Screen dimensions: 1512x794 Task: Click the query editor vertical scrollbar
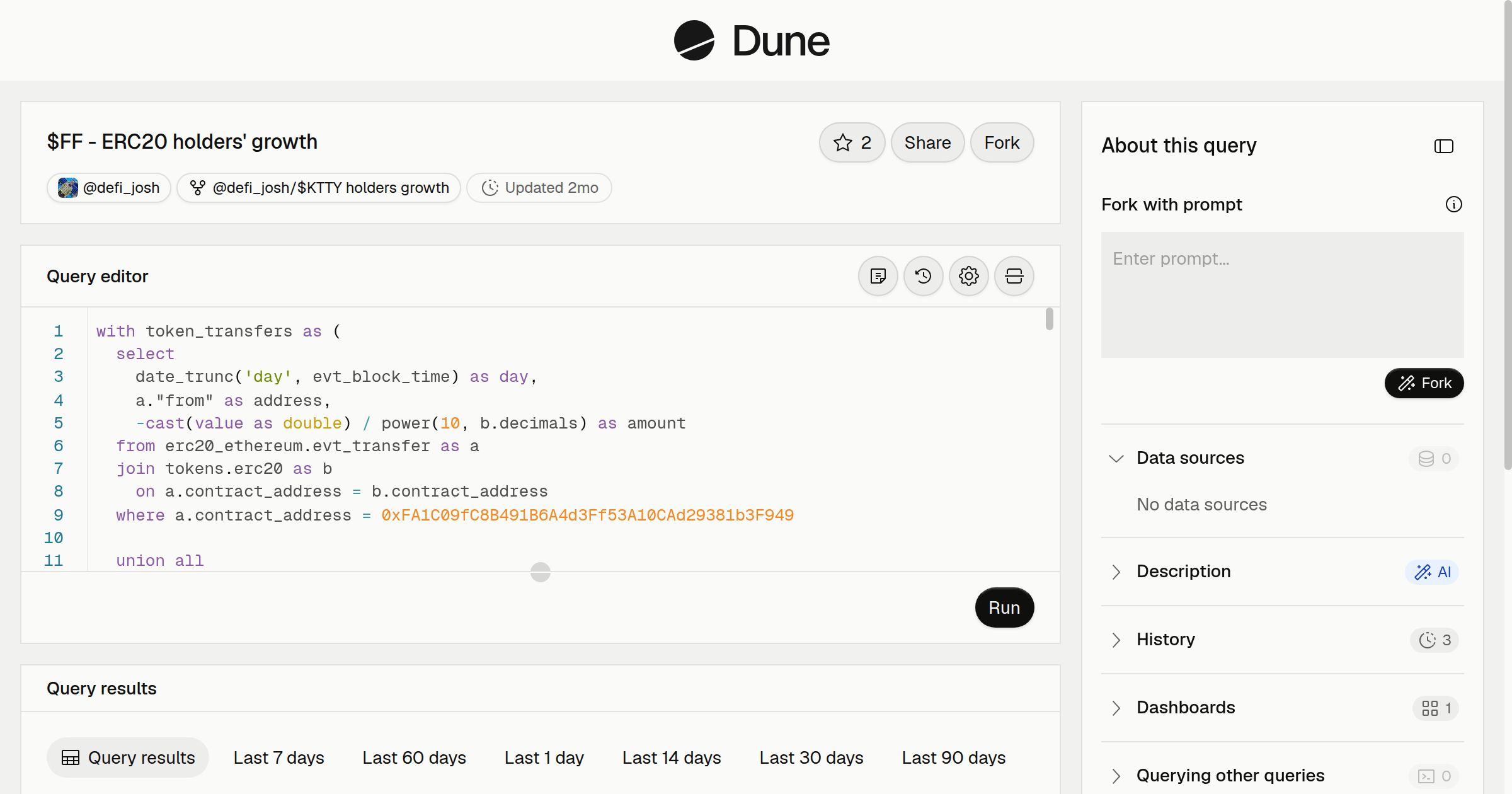(x=1049, y=319)
